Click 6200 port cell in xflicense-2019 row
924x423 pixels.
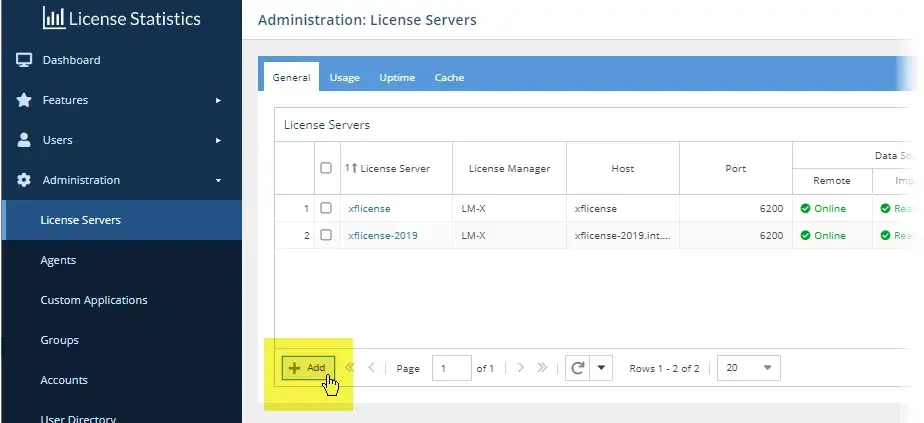[735, 235]
